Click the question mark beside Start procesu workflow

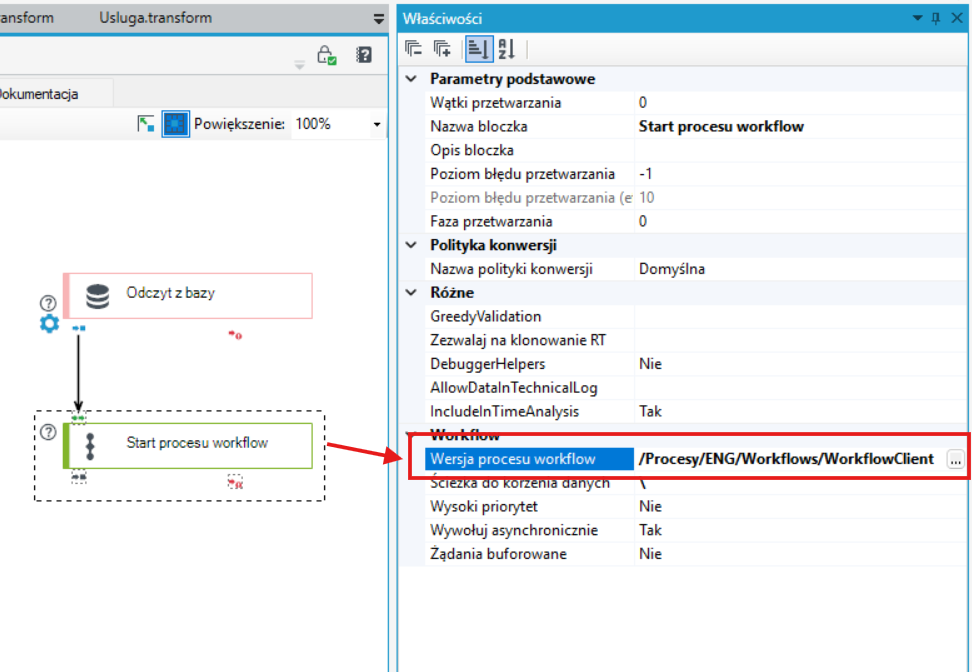48,431
